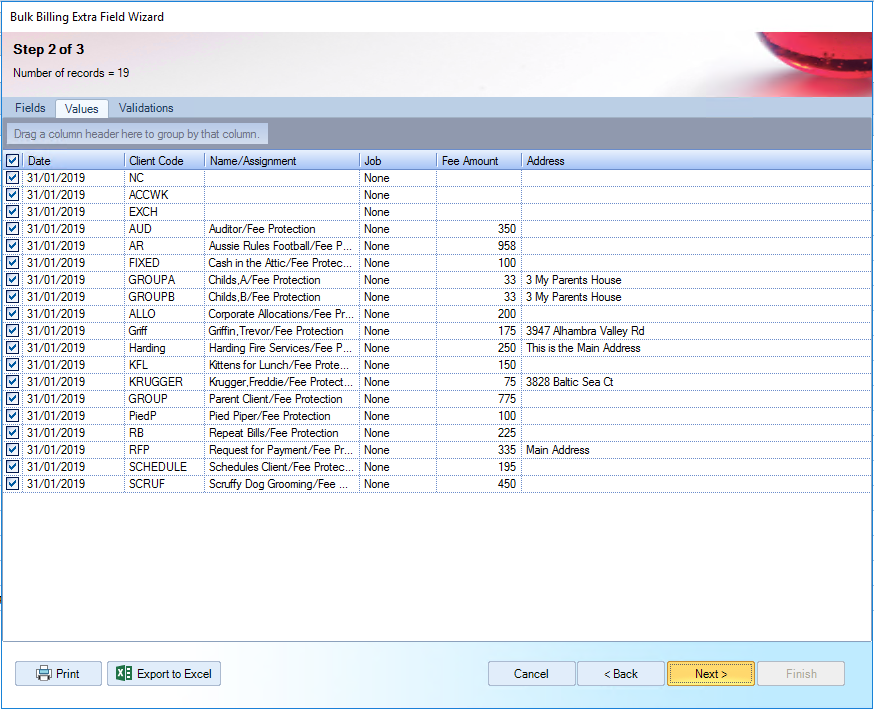Uncheck the row checkbox for client PiedP
The height and width of the screenshot is (710, 874).
[x=12, y=416]
